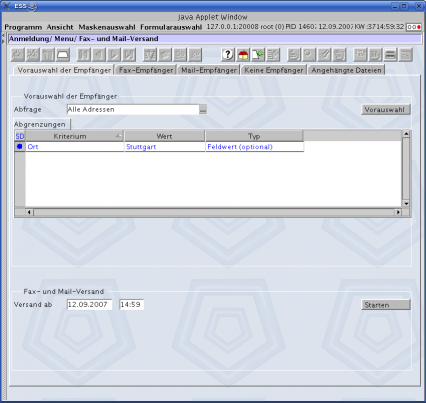Switch to the Angehängte Dateien tab

(x=346, y=70)
